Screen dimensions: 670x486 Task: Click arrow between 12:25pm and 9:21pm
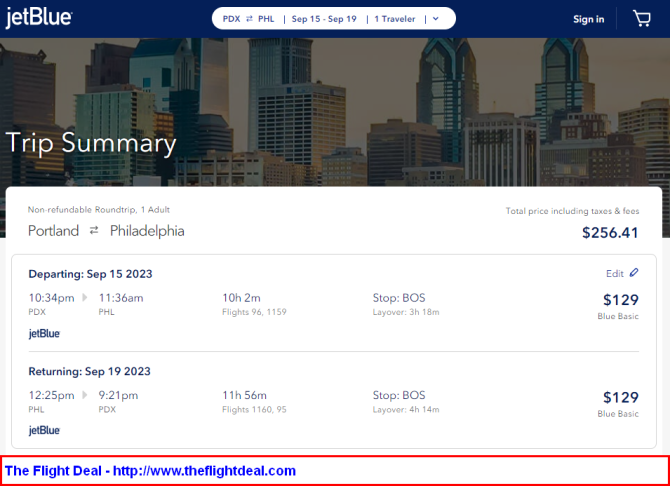(x=85, y=395)
